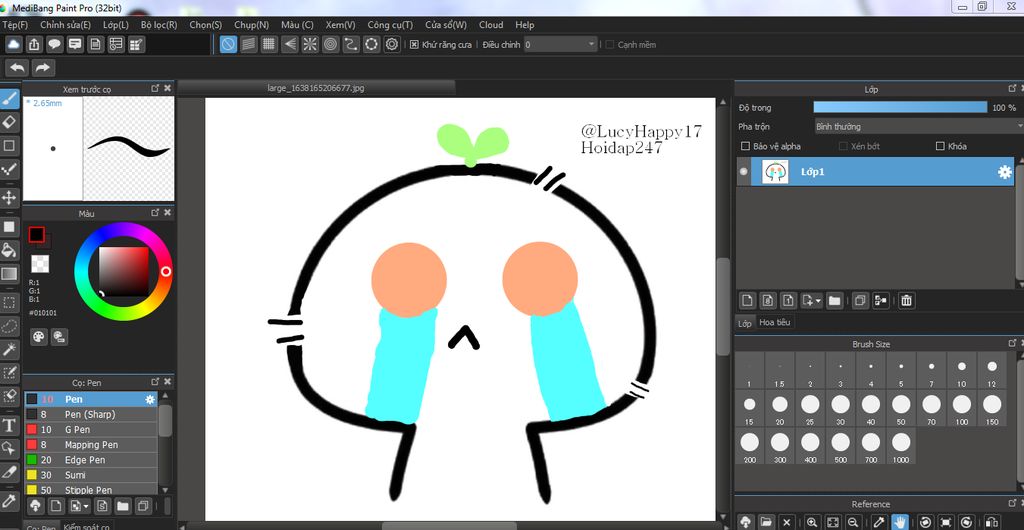The image size is (1024, 530).
Task: Select the G Pen brush
Action: coord(91,429)
